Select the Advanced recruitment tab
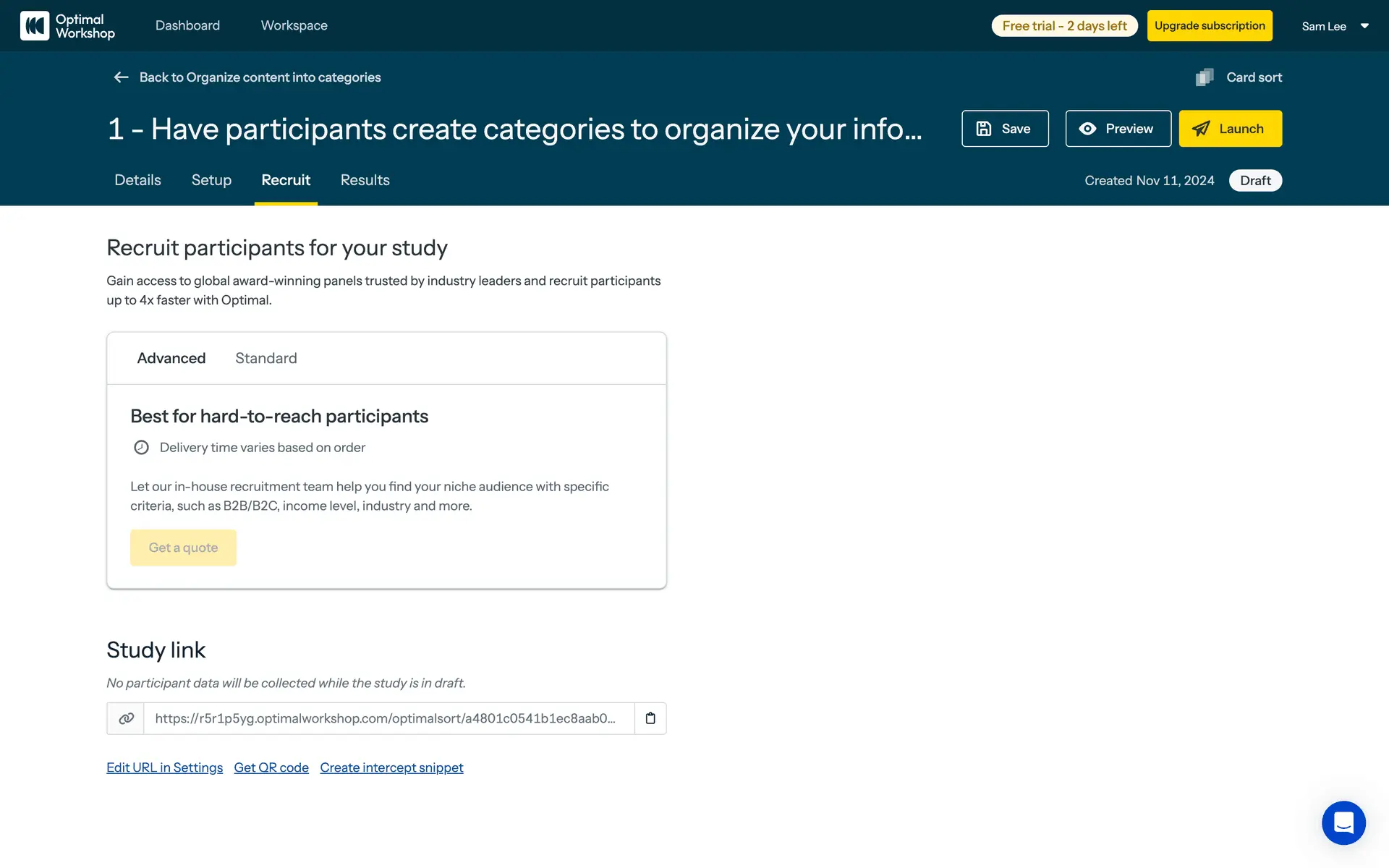The height and width of the screenshot is (868, 1389). coord(171,358)
